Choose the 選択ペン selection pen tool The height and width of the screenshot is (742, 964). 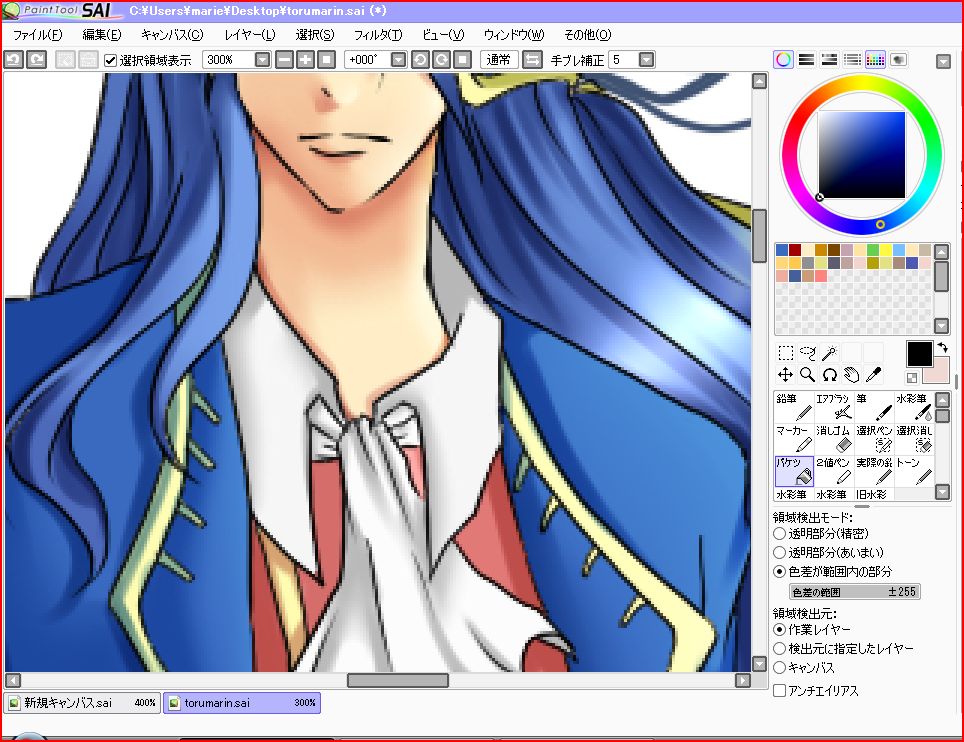[874, 439]
